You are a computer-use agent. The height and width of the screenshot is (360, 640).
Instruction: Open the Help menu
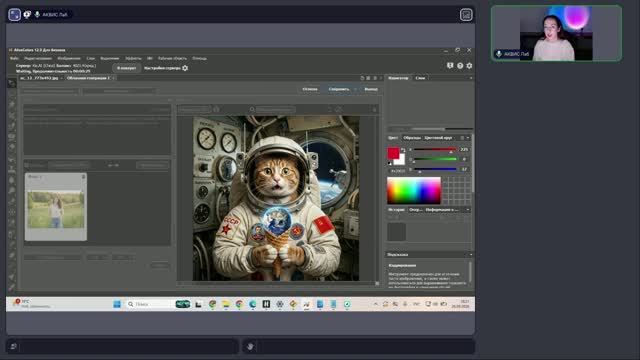[200, 58]
